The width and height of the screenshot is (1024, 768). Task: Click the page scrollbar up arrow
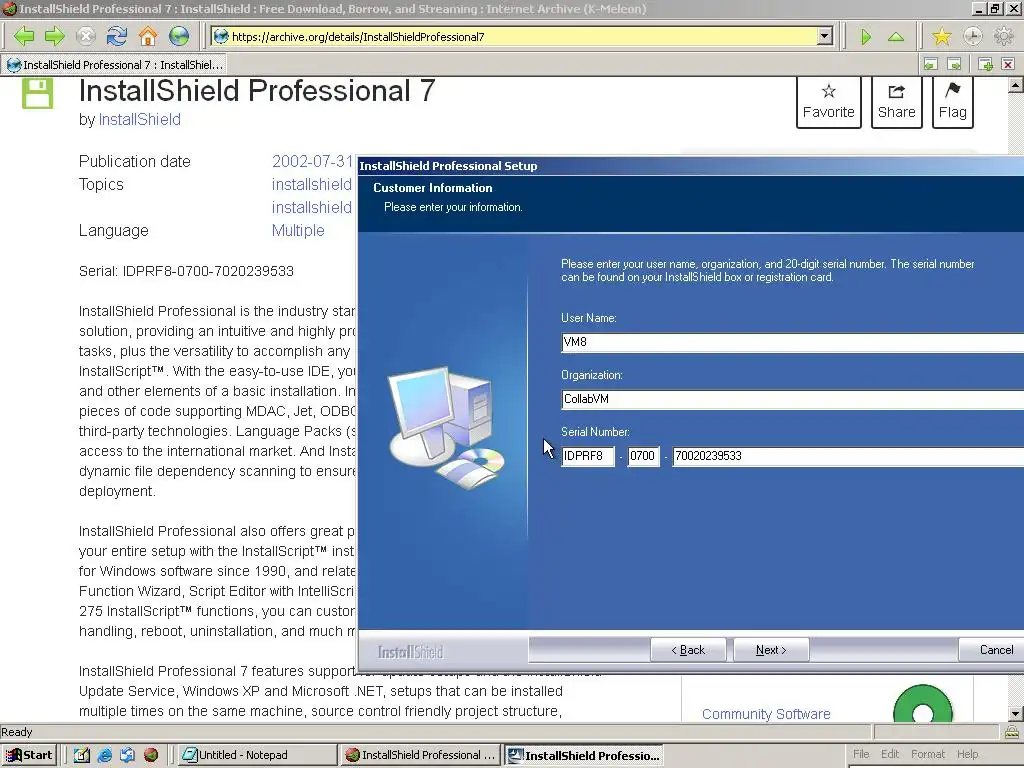[1016, 85]
